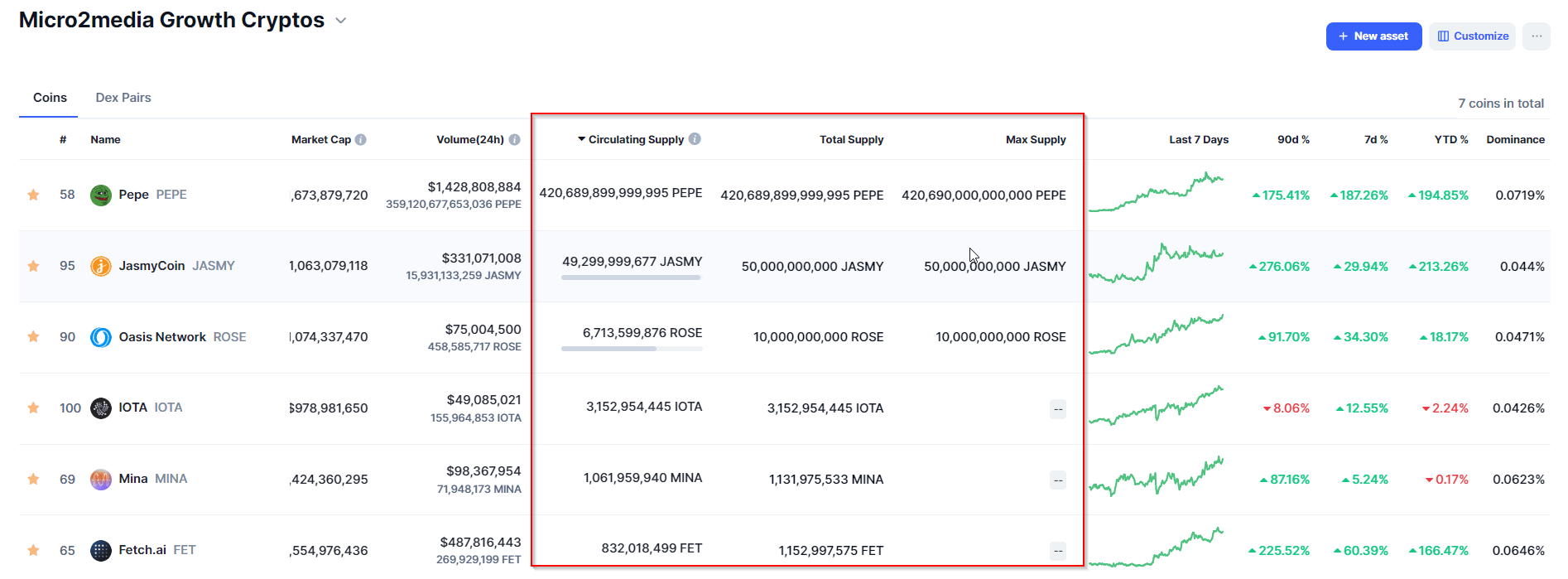The width and height of the screenshot is (1568, 579).
Task: Open JasmyCoin last 7 days chart
Action: pos(1156,263)
